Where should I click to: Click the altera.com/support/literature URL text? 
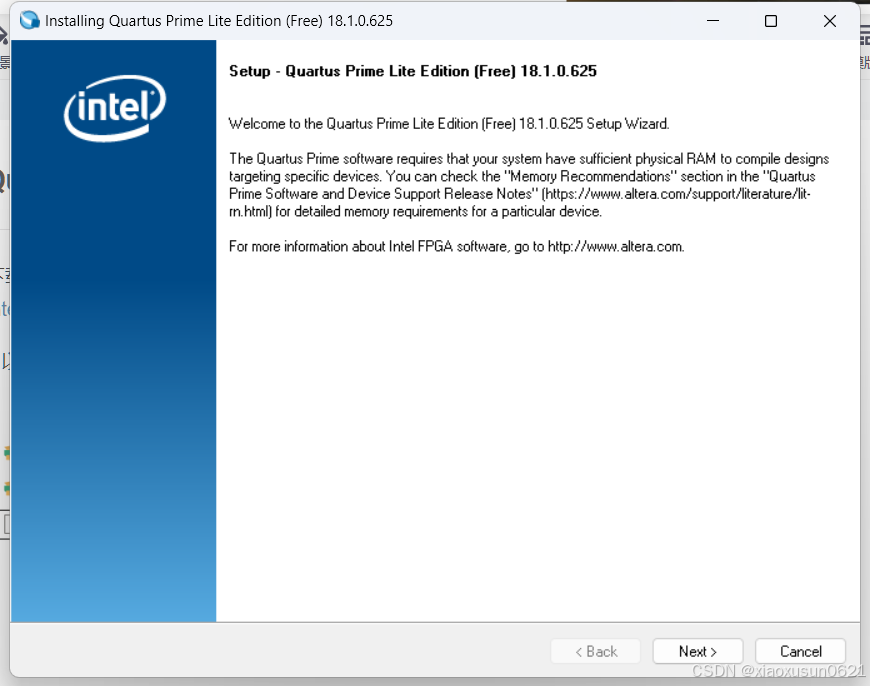click(676, 194)
